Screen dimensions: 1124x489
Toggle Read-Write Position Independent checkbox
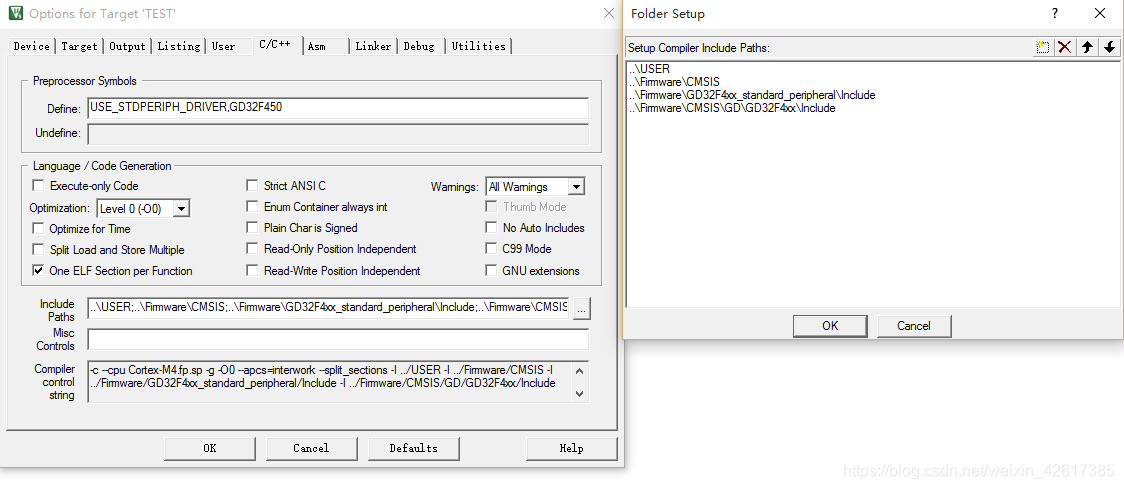coord(252,270)
